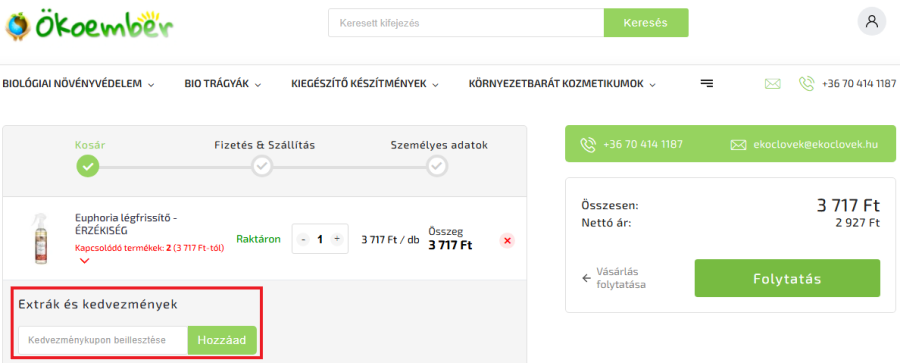Click the Személyes adatok step circle
900x363 pixels.
(x=437, y=167)
